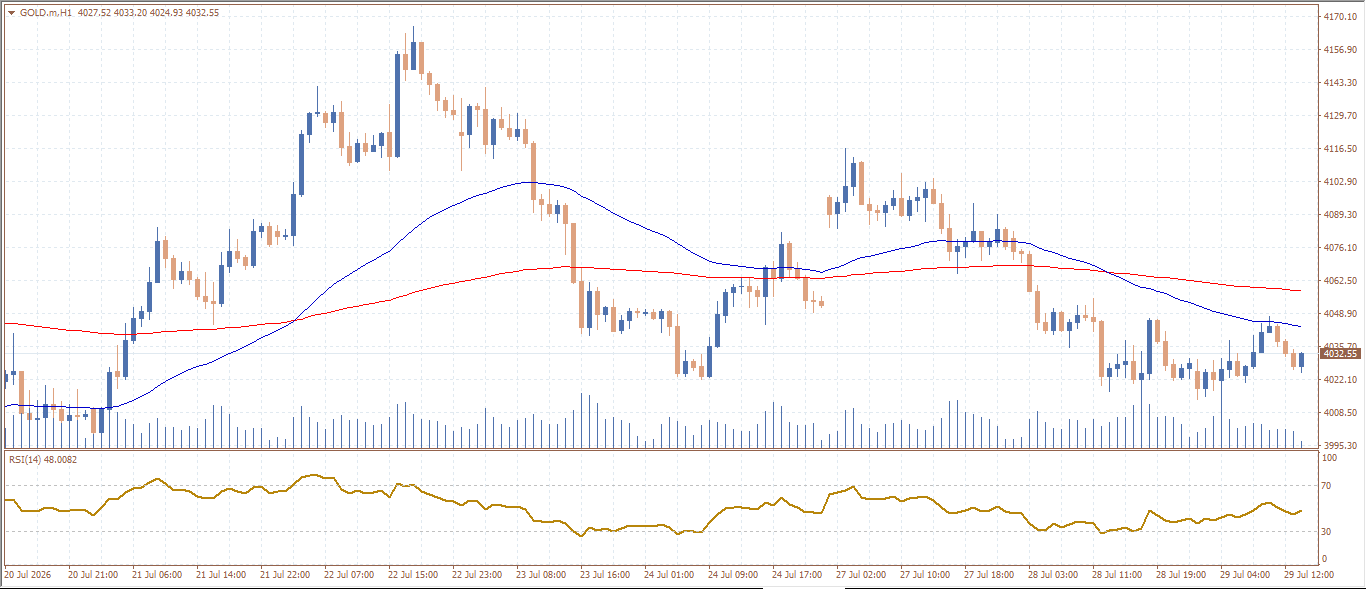Screen dimensions: 1366x589
Task: Click the 4048.90 price axis label
Action: click(1339, 313)
